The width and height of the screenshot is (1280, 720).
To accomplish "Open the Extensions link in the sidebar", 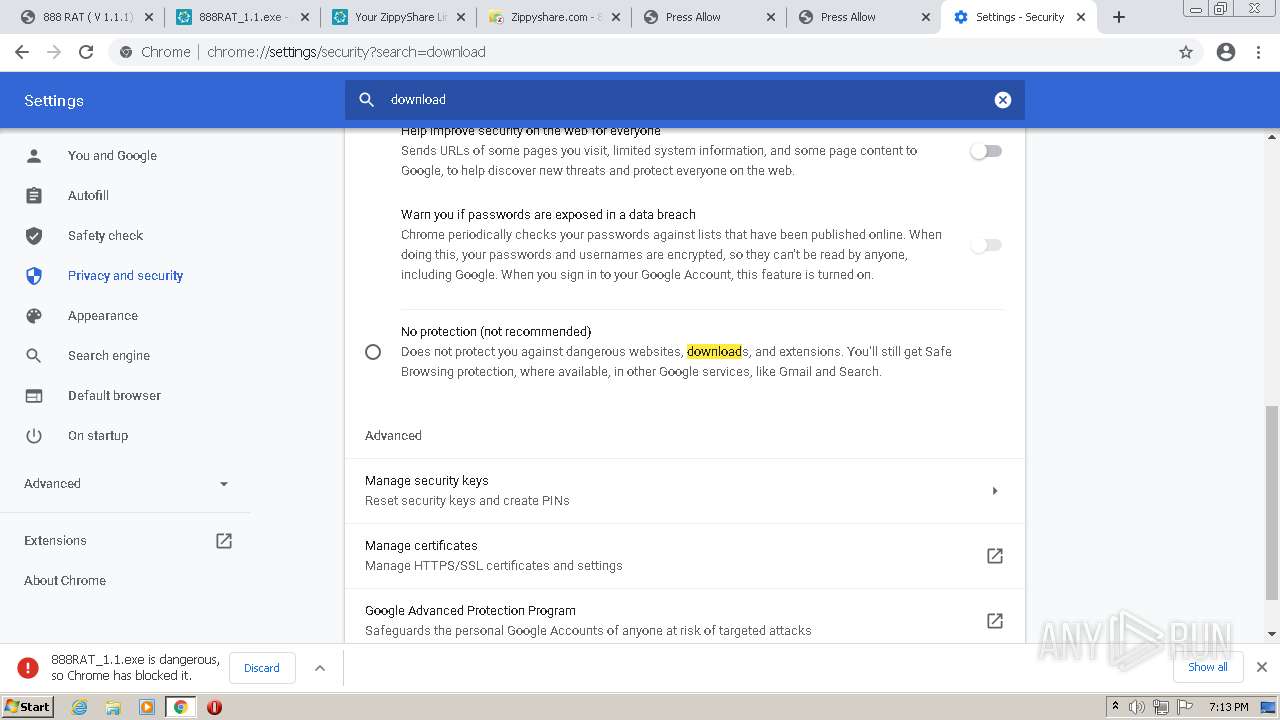I will pos(55,541).
